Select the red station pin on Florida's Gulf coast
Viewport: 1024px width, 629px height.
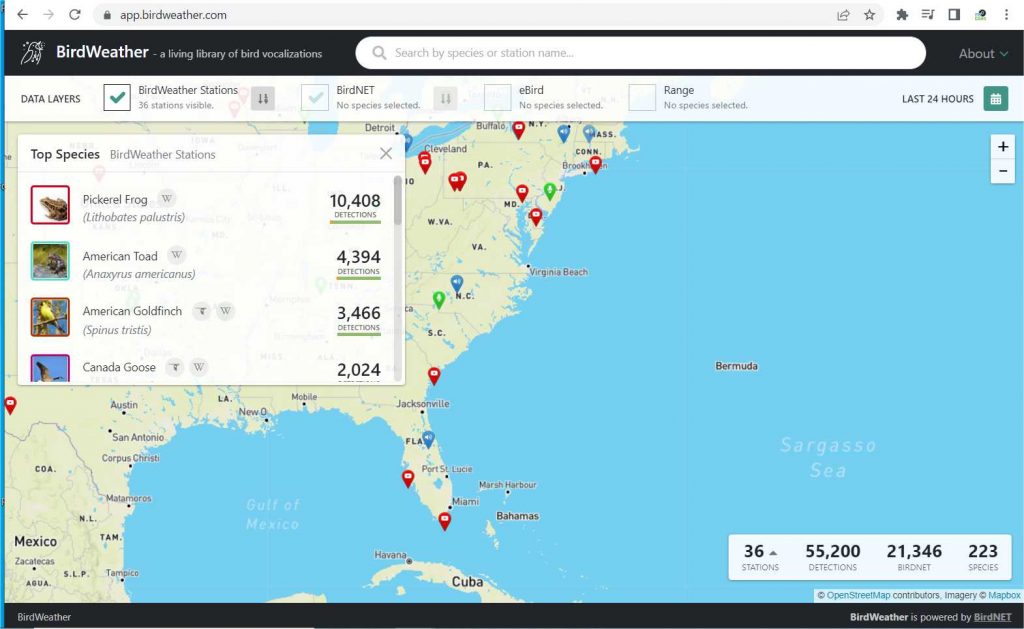(x=408, y=478)
